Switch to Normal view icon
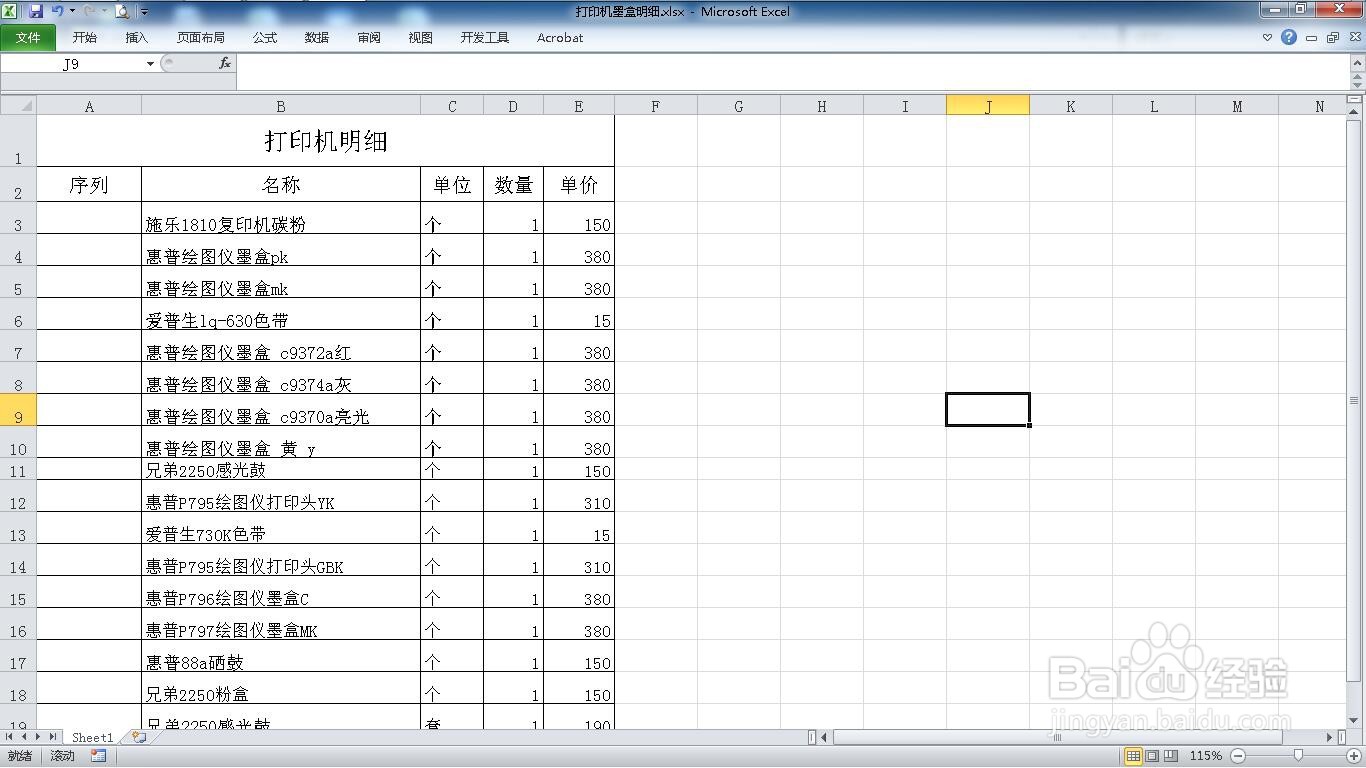This screenshot has width=1366, height=768. pos(1133,756)
